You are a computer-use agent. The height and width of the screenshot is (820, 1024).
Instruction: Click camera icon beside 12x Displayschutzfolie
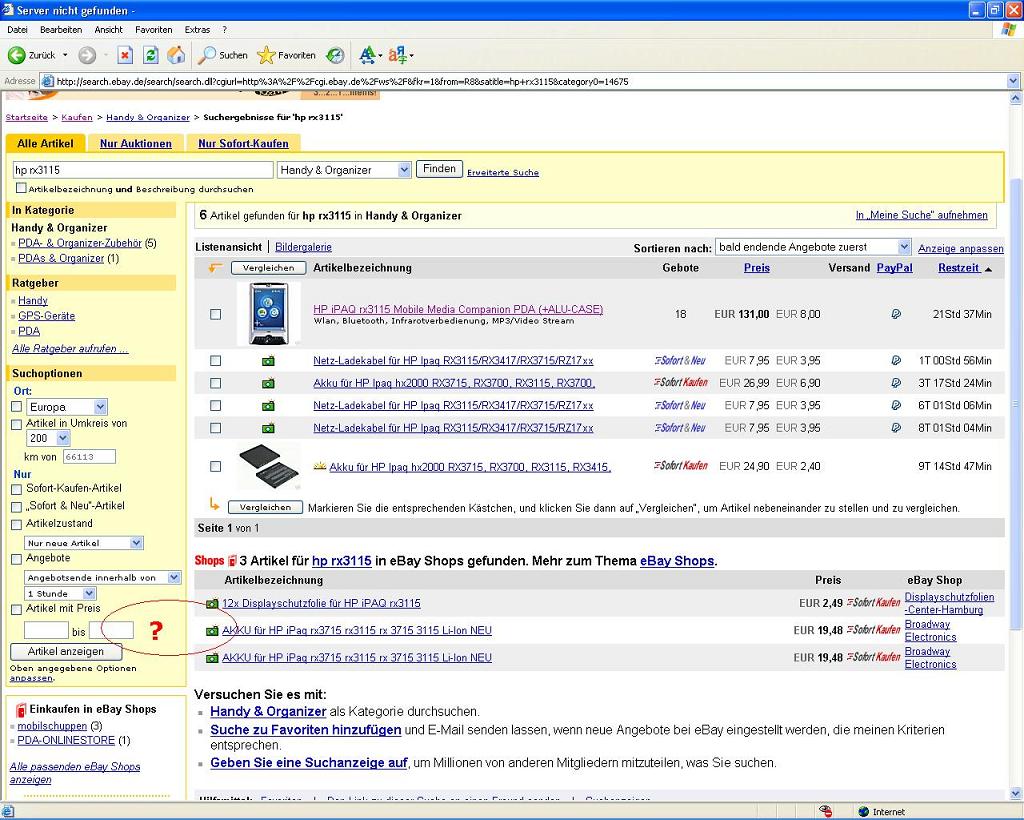tap(212, 604)
